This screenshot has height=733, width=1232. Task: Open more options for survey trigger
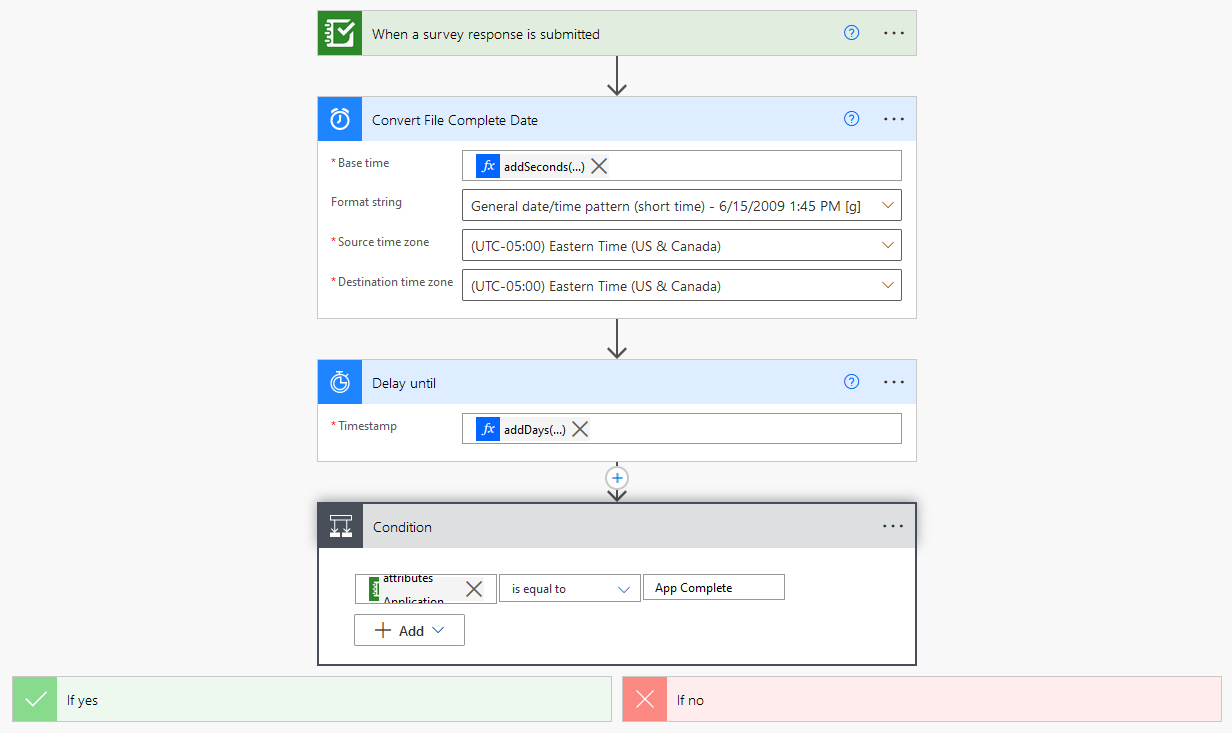pyautogui.click(x=893, y=33)
